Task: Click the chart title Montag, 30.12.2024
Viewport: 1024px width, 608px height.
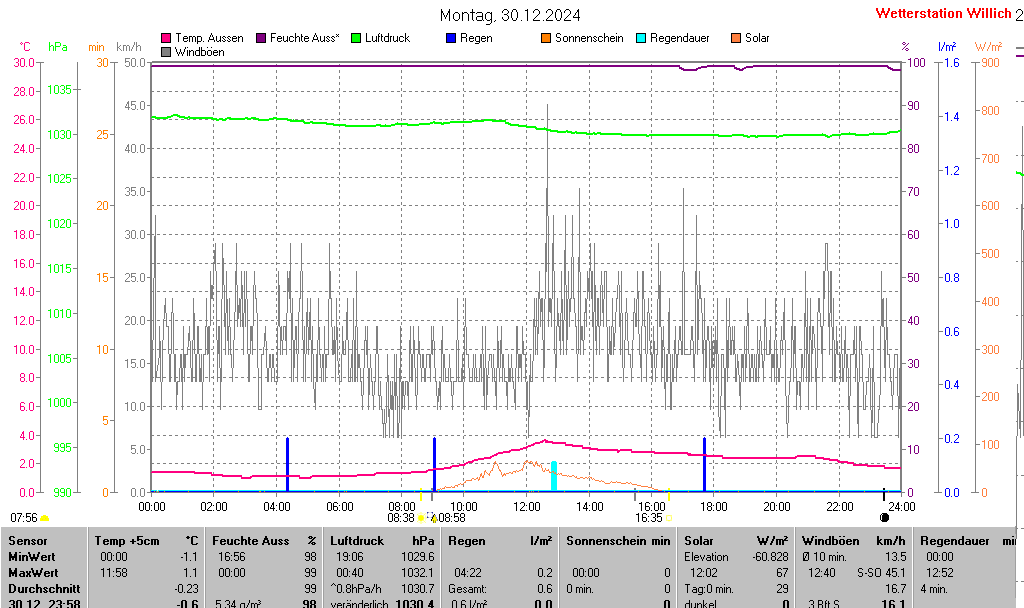Action: pyautogui.click(x=510, y=15)
